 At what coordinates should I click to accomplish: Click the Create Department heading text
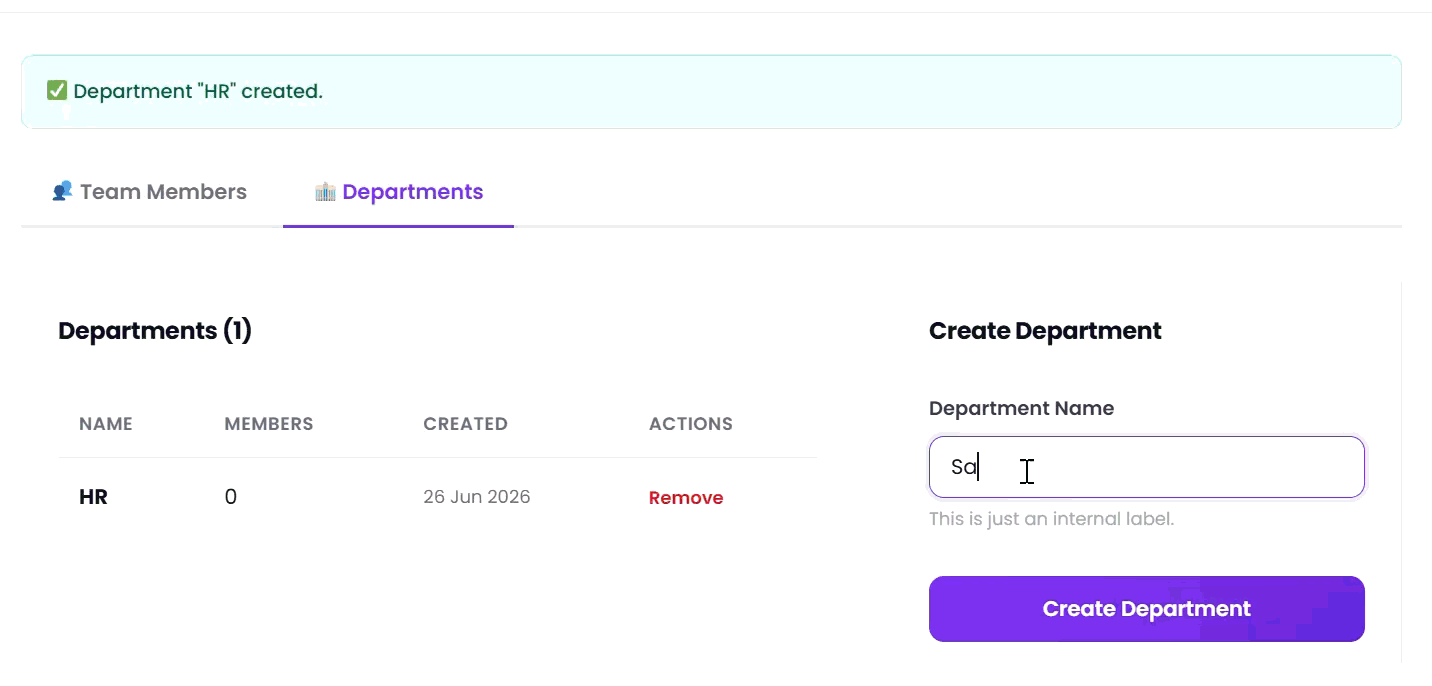(x=1045, y=331)
